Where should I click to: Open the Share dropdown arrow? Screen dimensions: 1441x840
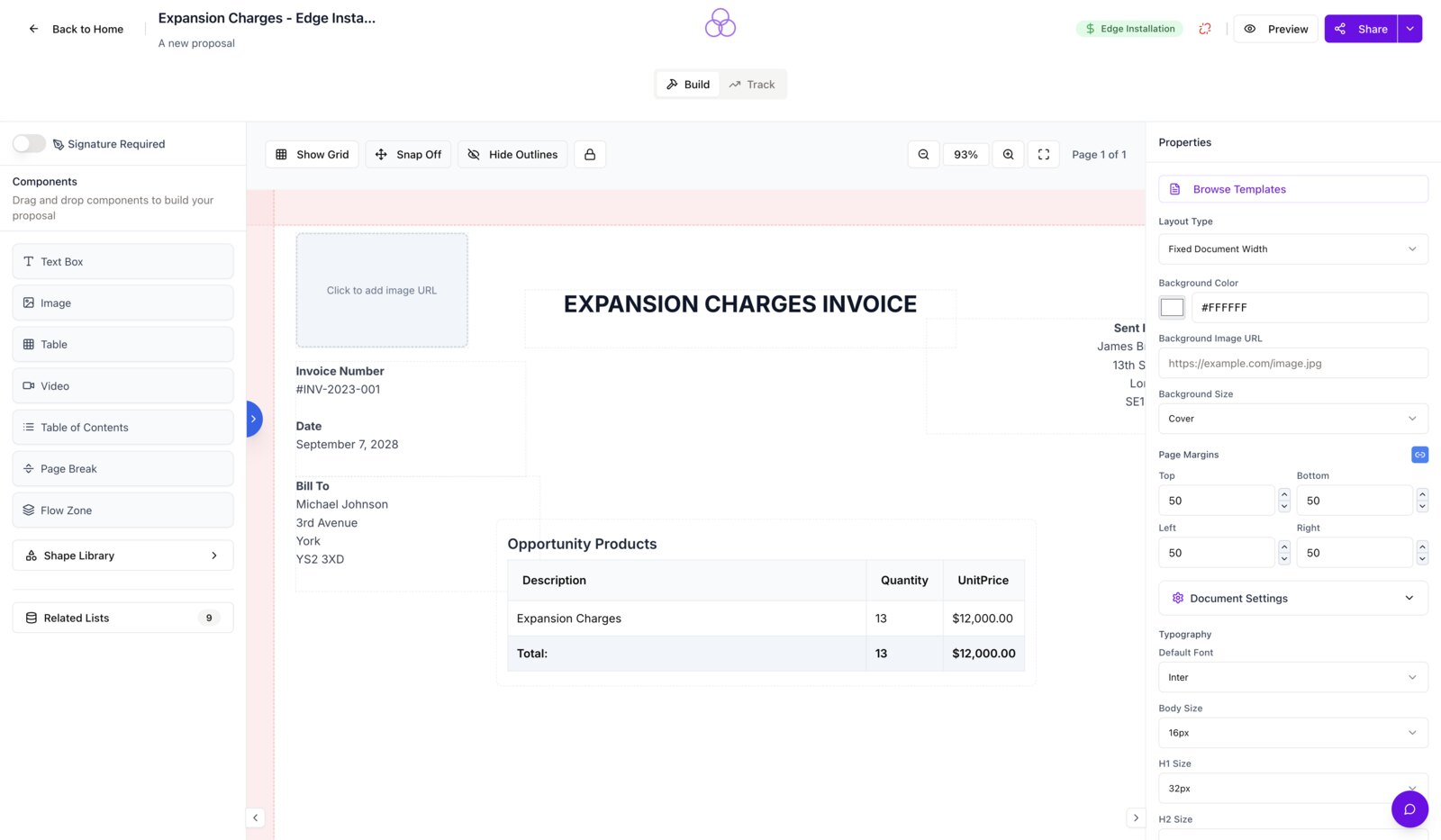tap(1409, 29)
